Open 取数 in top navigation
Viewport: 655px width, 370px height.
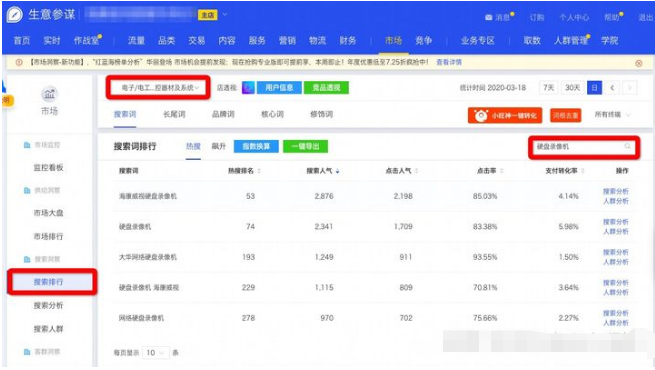(x=532, y=41)
